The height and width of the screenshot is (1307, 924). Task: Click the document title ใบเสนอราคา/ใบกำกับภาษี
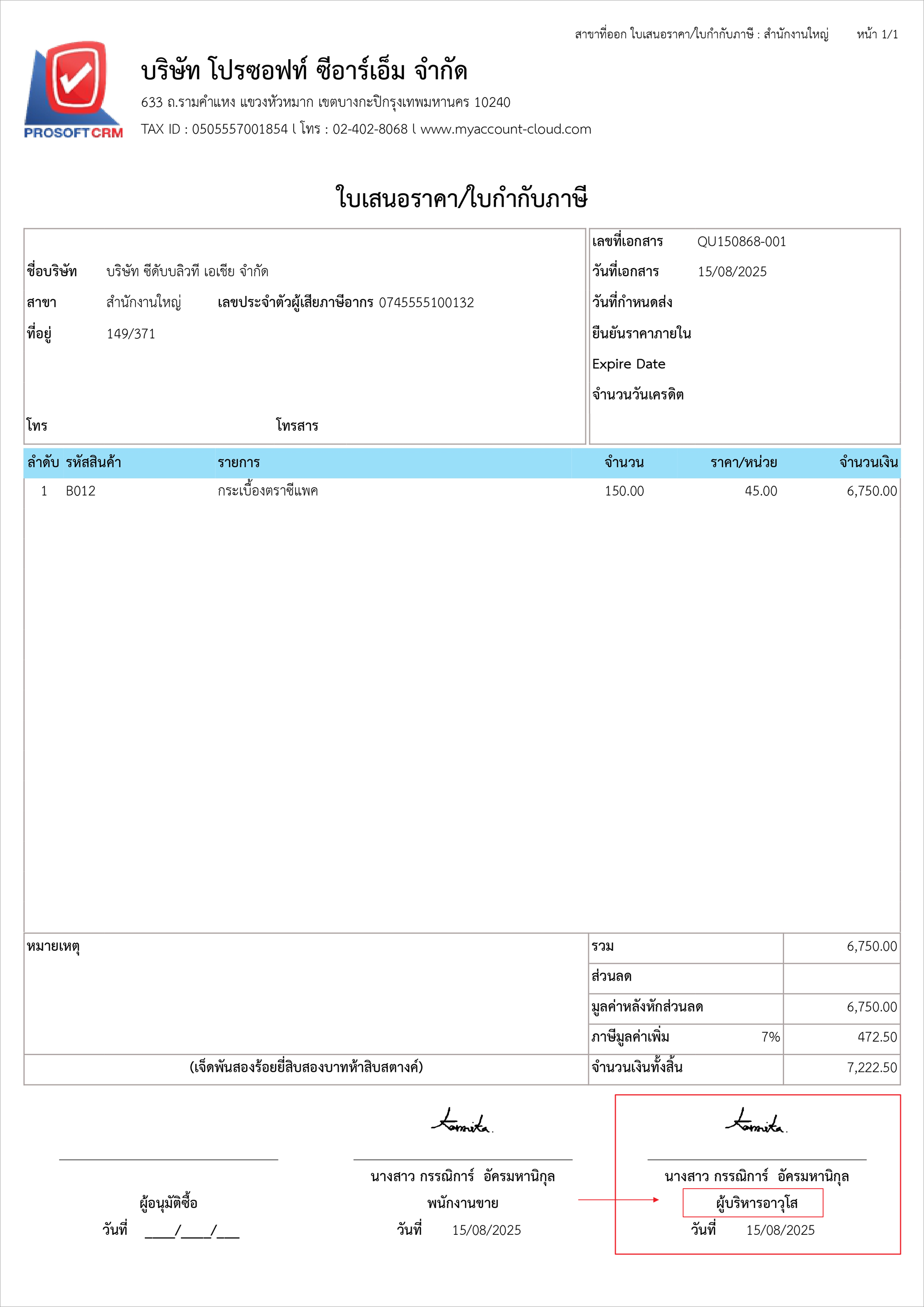pos(462,198)
